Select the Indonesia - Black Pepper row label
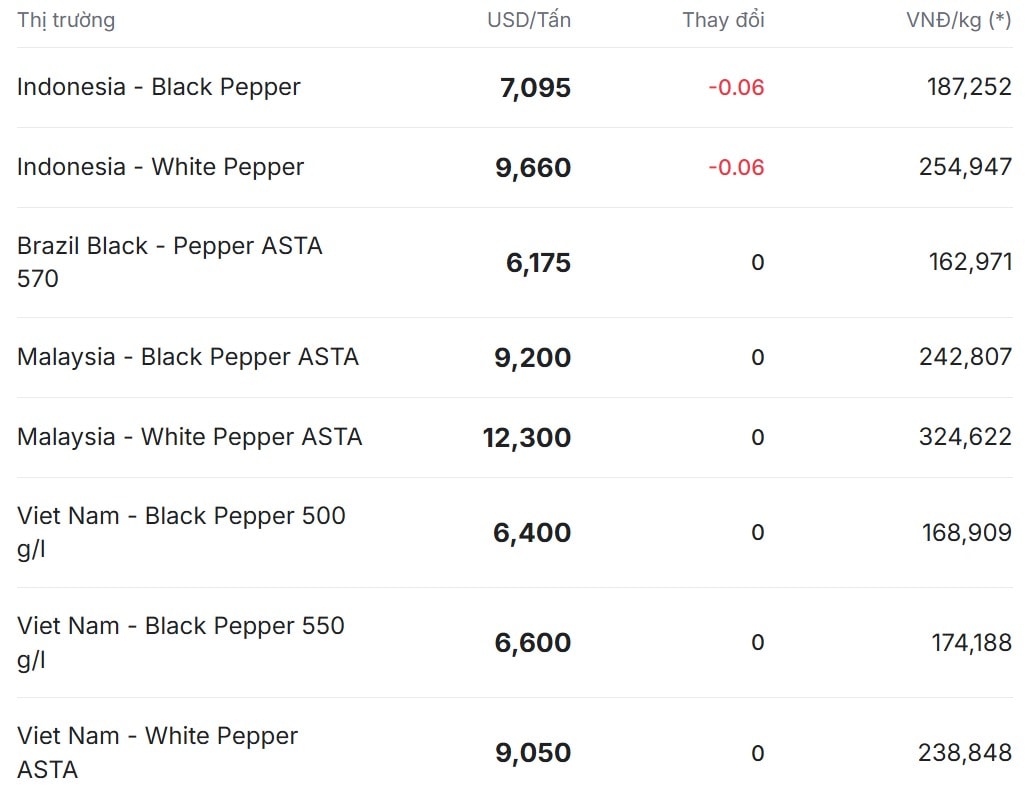 (x=159, y=87)
